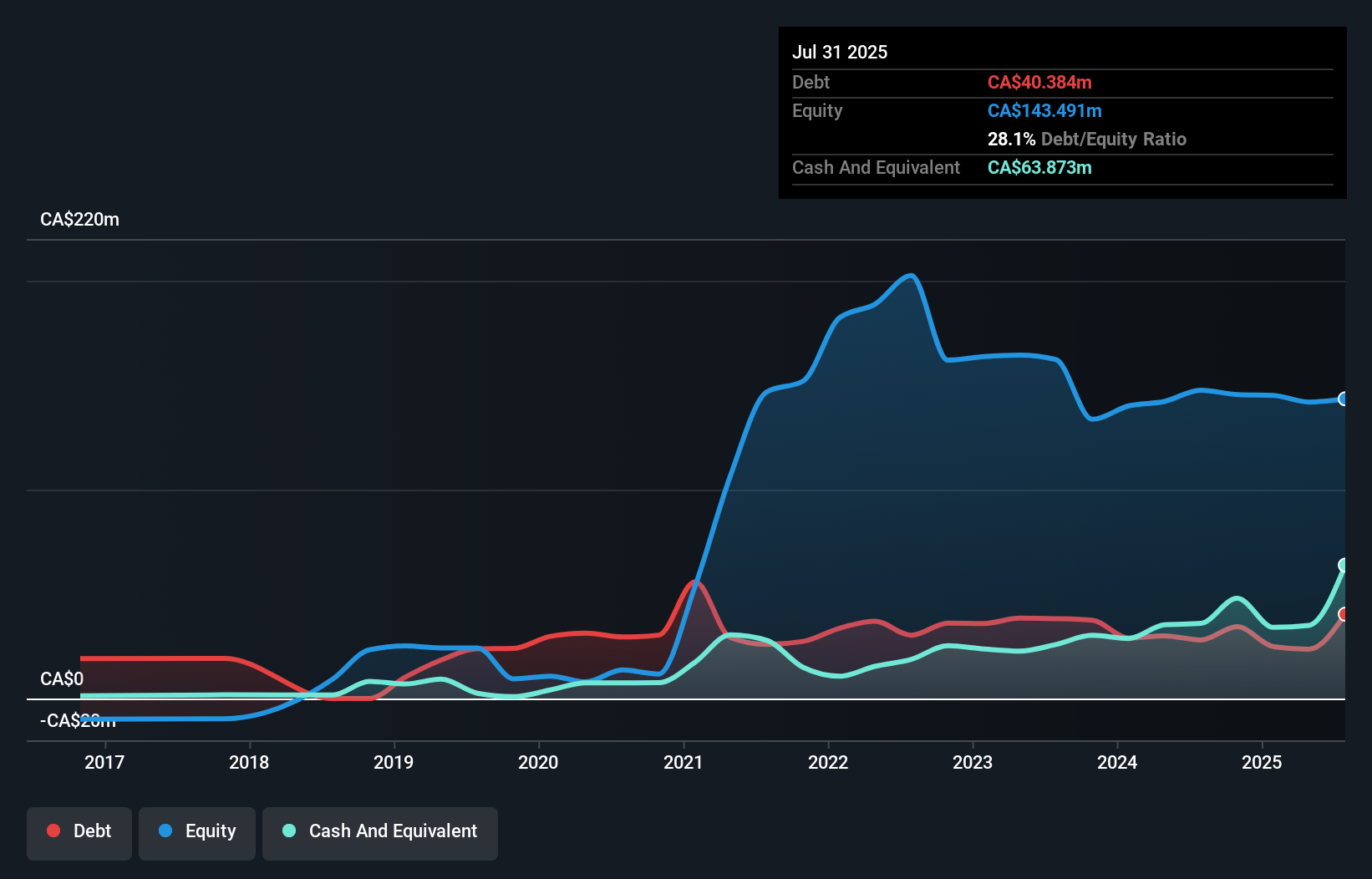Toggle the Cash And Equivalent series visibility
Viewport: 1372px width, 879px height.
(380, 831)
